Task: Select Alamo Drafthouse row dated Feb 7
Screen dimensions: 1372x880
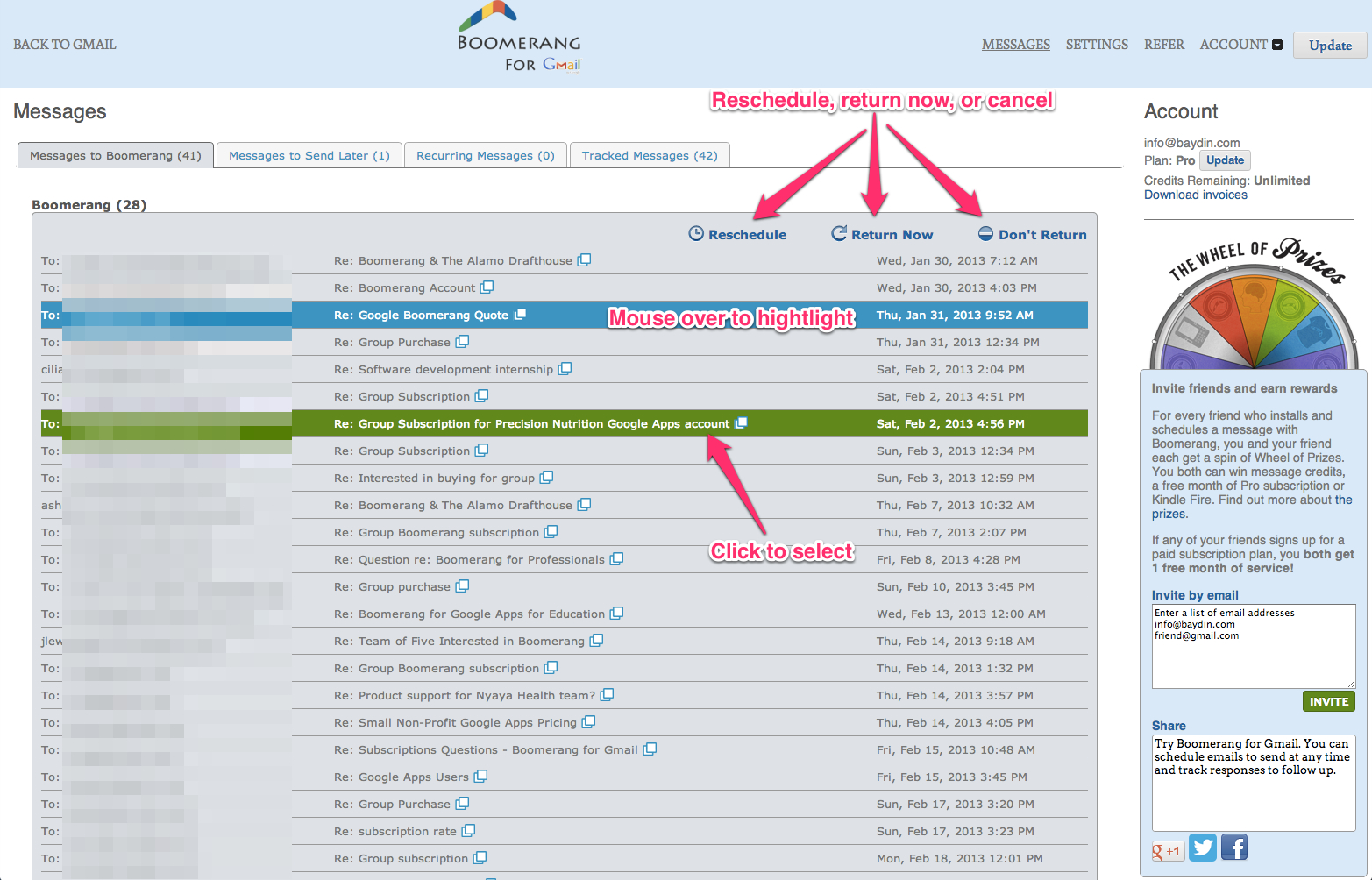Action: coord(565,505)
